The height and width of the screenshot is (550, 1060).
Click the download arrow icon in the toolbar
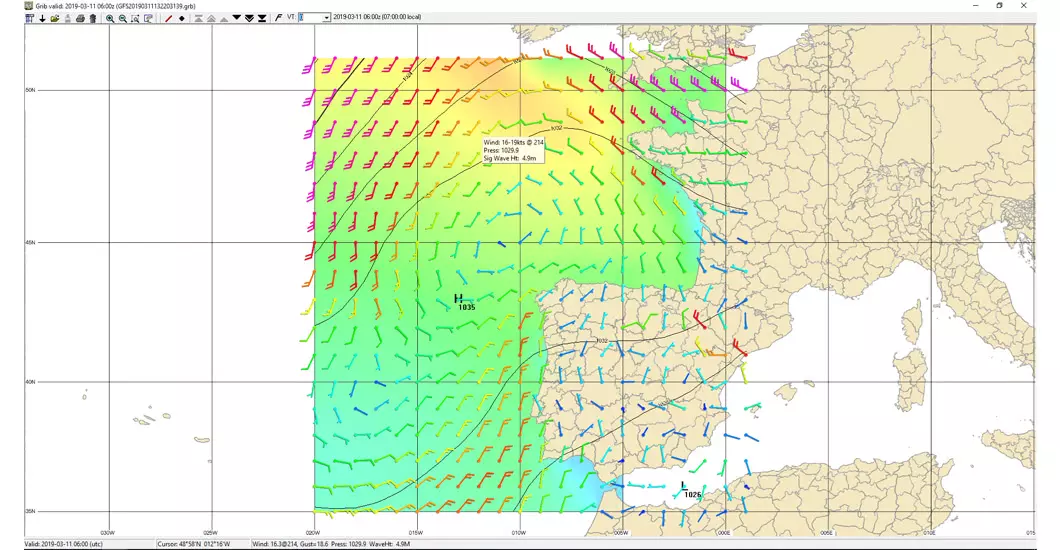(42, 18)
